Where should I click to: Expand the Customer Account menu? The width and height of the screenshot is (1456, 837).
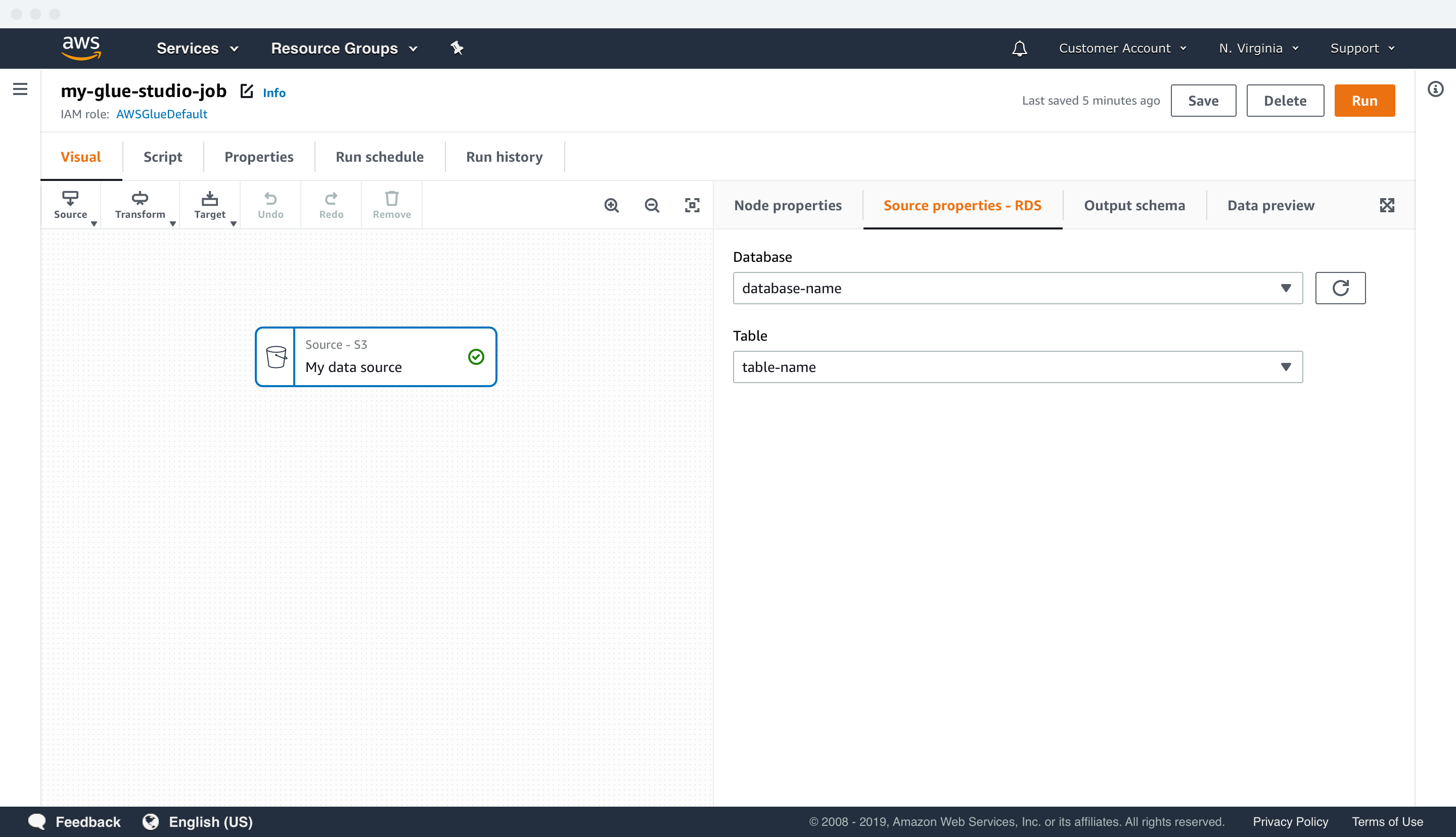click(x=1122, y=49)
